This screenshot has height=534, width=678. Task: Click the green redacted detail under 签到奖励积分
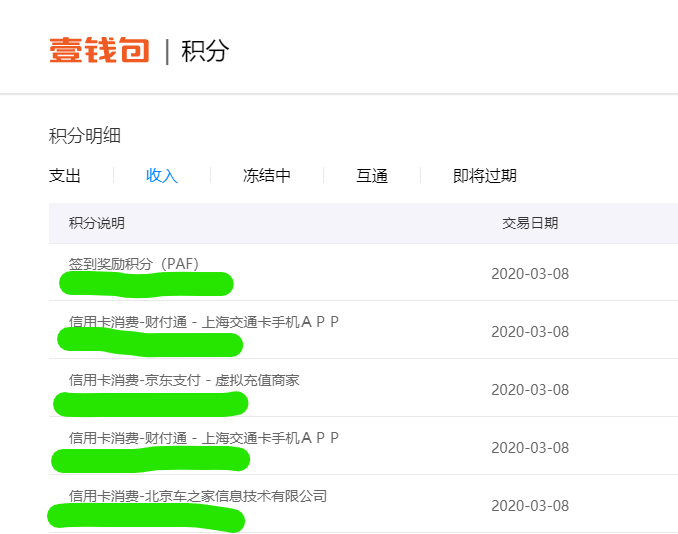(x=146, y=285)
